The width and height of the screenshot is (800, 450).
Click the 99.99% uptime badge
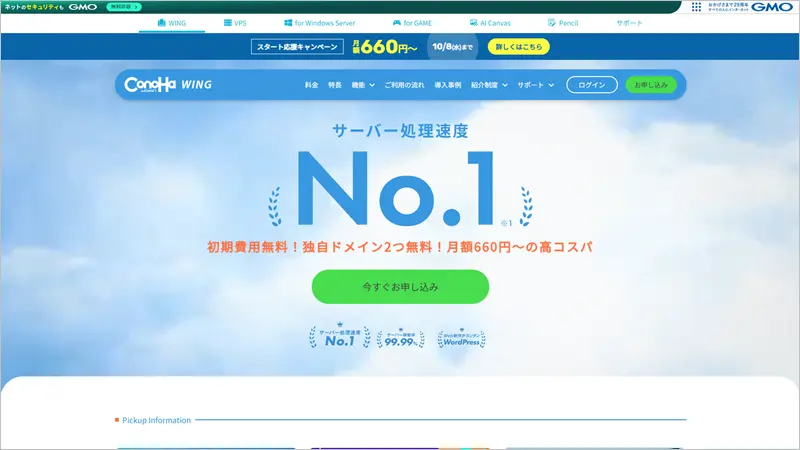coord(400,337)
